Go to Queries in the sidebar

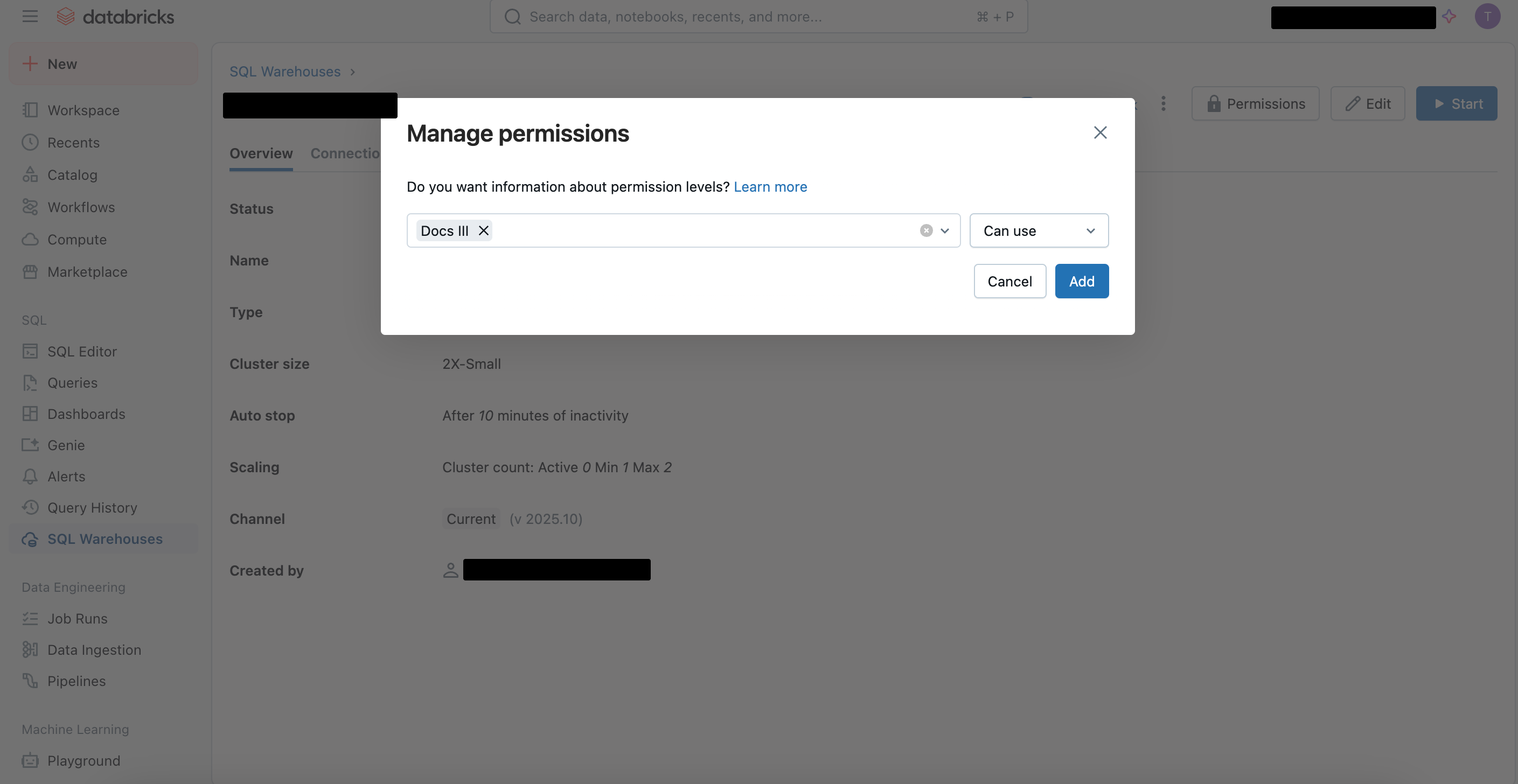tap(103, 383)
